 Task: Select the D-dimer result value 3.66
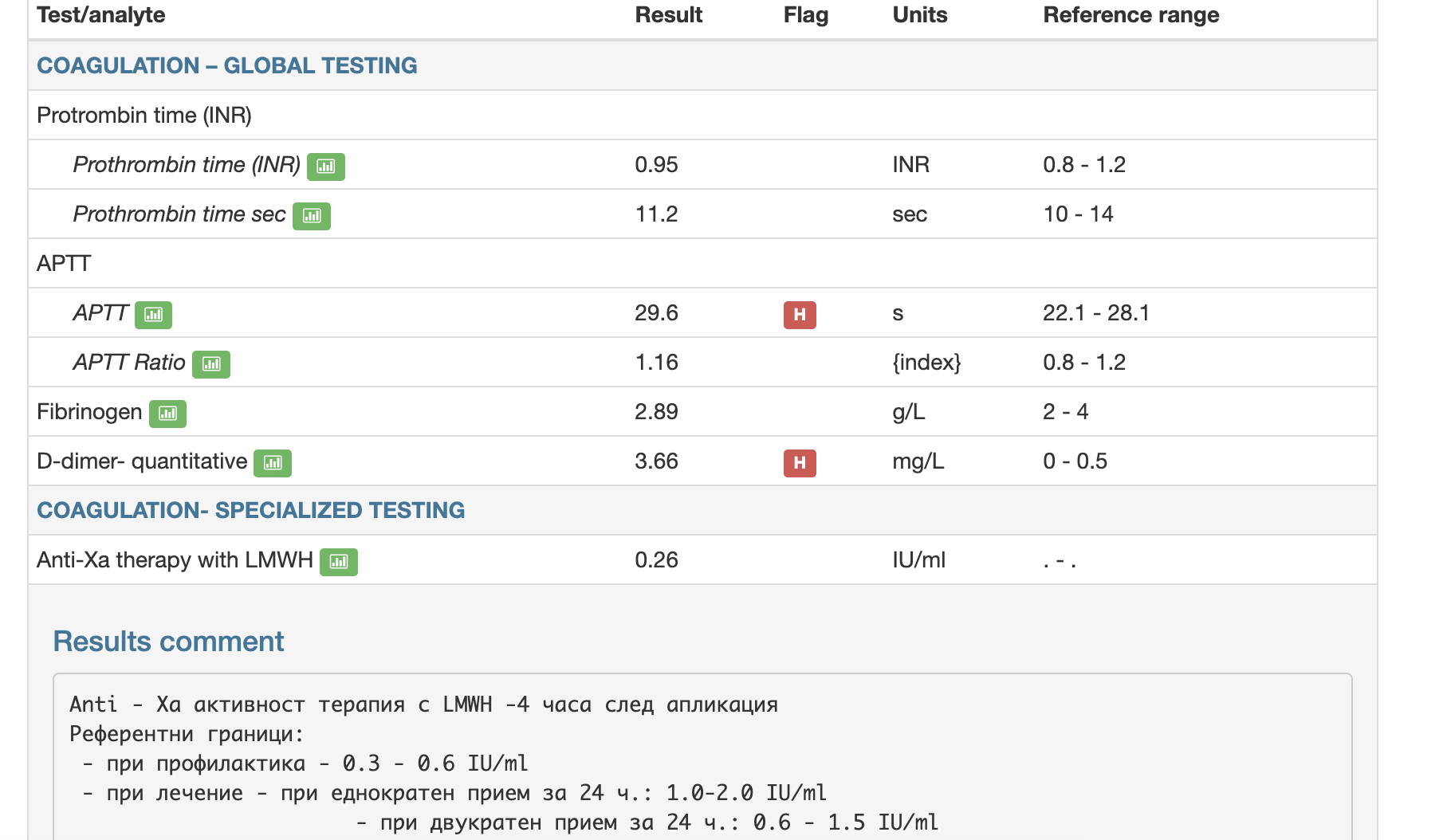pyautogui.click(x=656, y=461)
